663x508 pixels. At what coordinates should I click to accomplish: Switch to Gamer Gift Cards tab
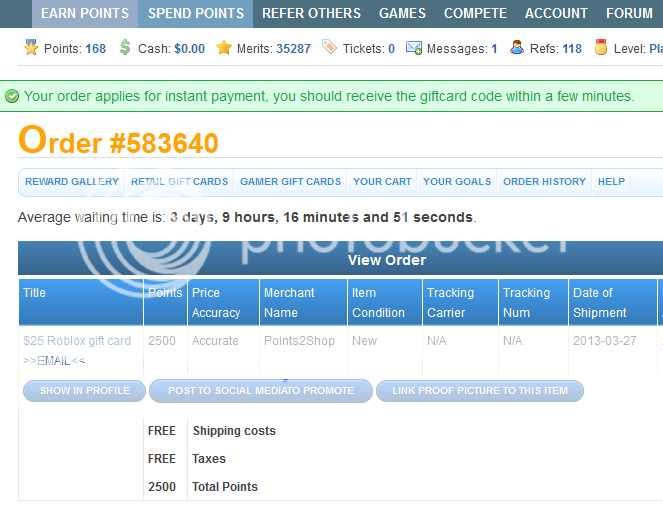pyautogui.click(x=290, y=182)
